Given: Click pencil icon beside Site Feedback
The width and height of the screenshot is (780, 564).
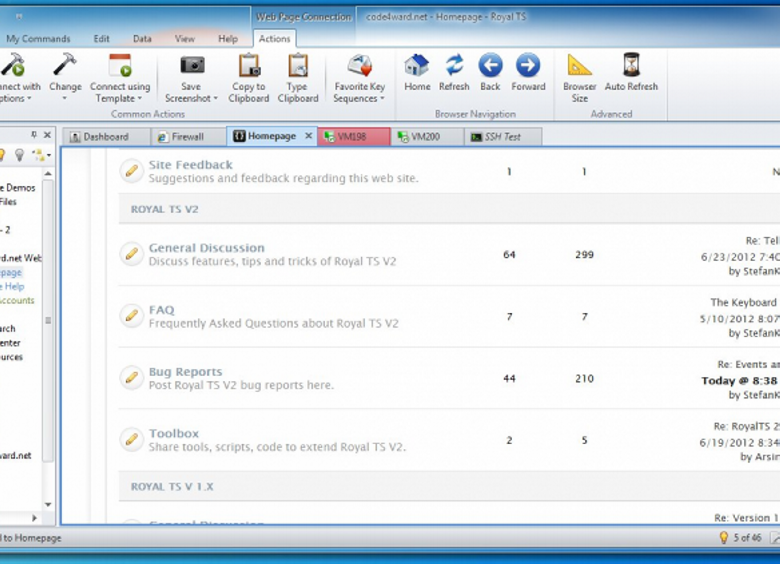Looking at the screenshot, I should pyautogui.click(x=132, y=171).
